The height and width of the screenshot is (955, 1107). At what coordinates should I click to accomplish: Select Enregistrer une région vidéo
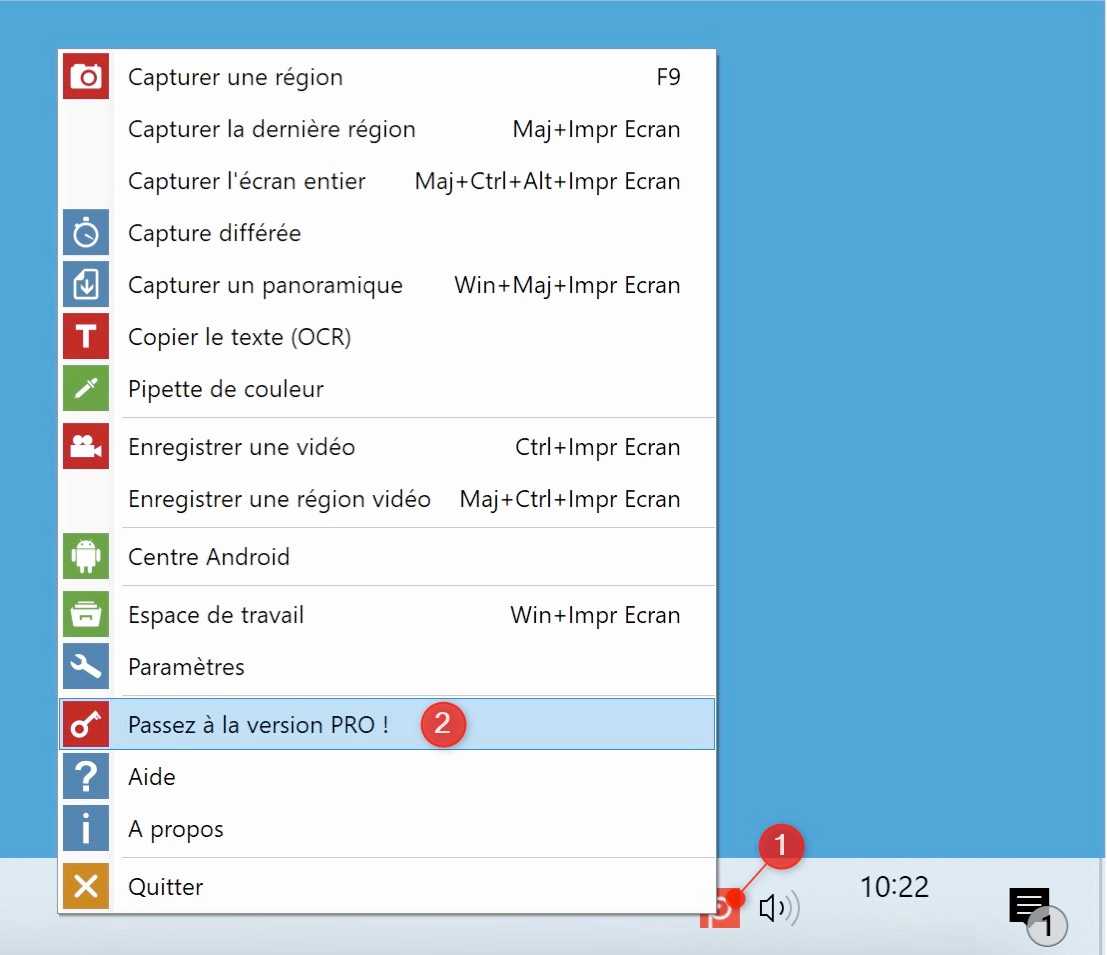pyautogui.click(x=279, y=499)
